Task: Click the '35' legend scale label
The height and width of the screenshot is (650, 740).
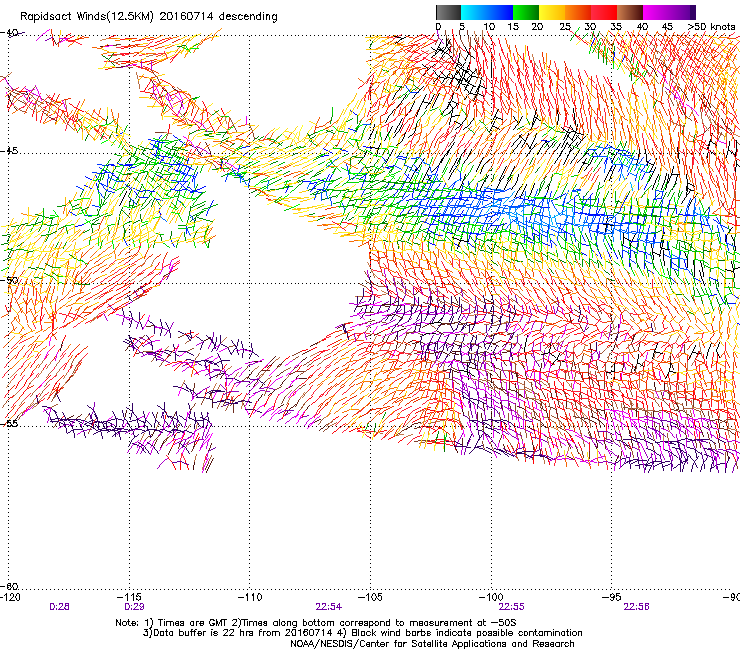Action: click(x=616, y=26)
